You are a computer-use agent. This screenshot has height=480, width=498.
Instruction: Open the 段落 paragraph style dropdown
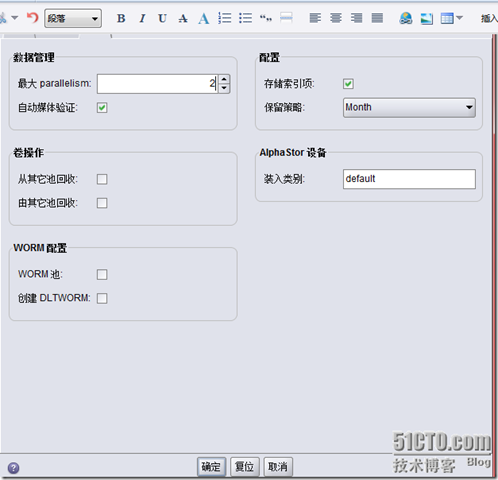click(x=73, y=18)
